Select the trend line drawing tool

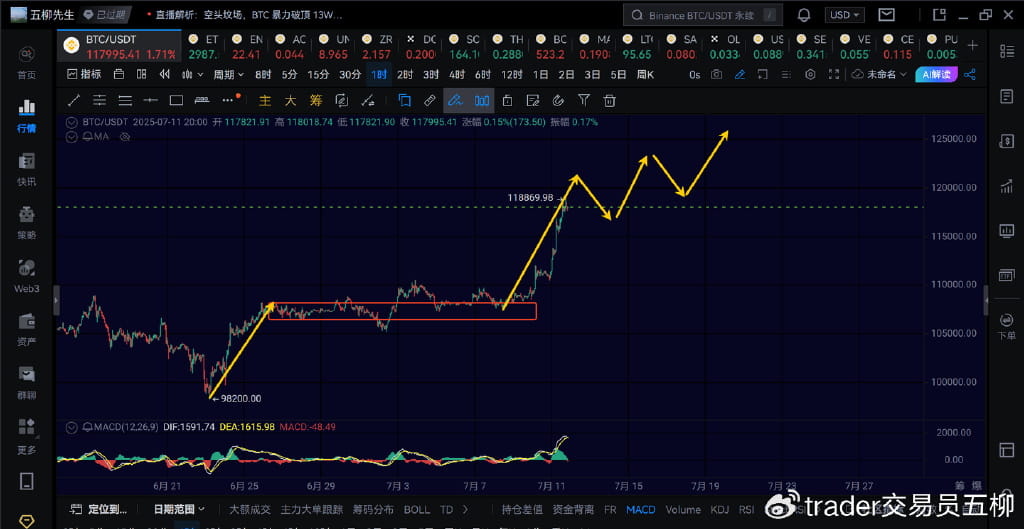point(74,101)
